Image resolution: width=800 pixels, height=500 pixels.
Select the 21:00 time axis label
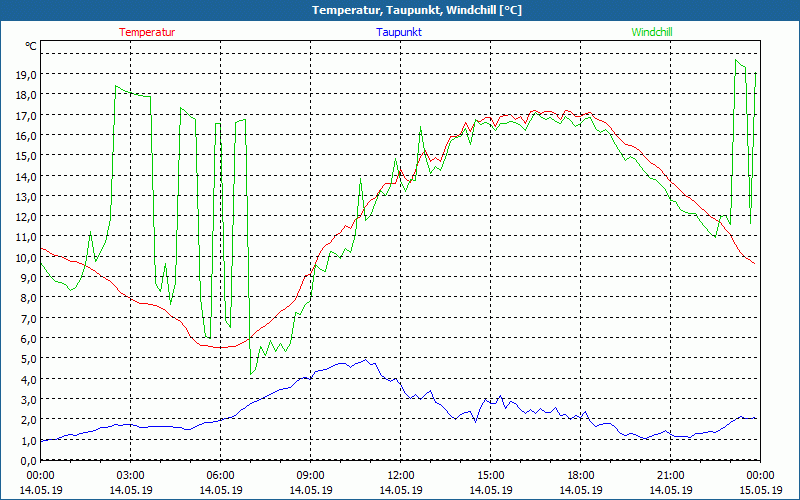(x=670, y=475)
